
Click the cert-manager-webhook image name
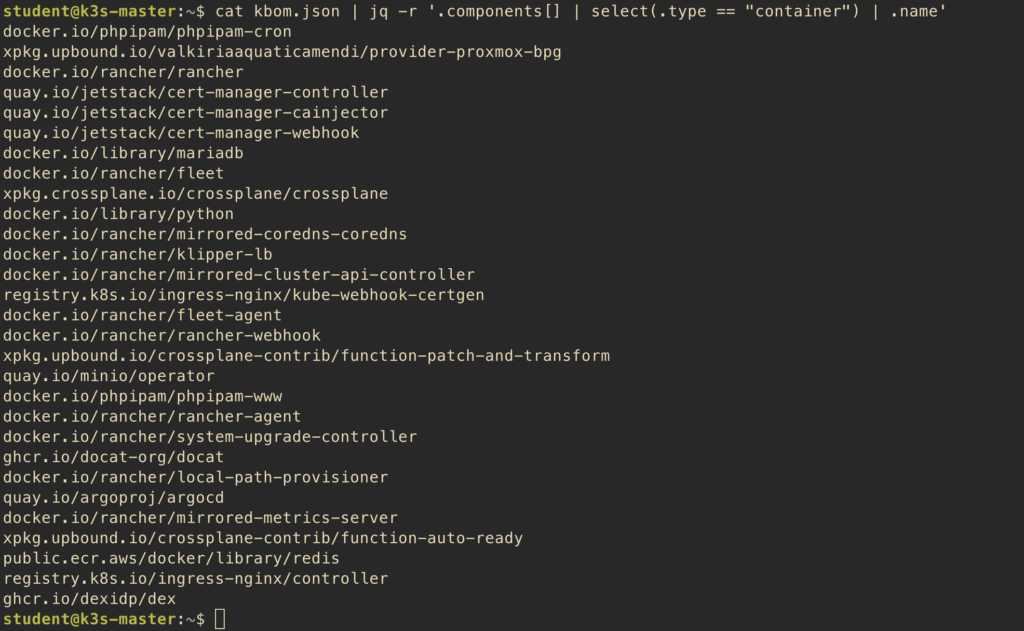(181, 133)
